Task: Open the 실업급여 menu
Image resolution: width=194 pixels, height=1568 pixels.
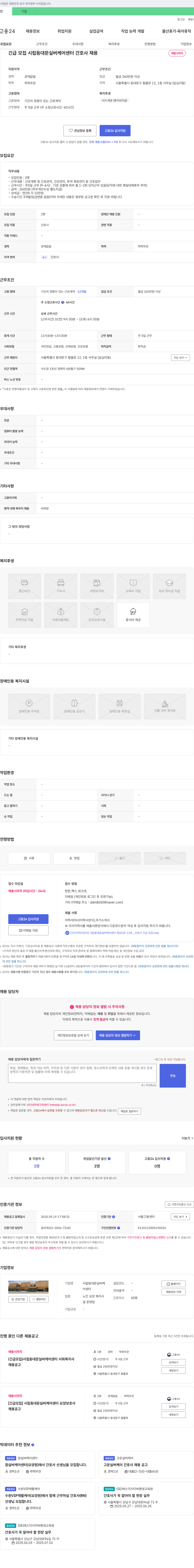Action: (96, 31)
